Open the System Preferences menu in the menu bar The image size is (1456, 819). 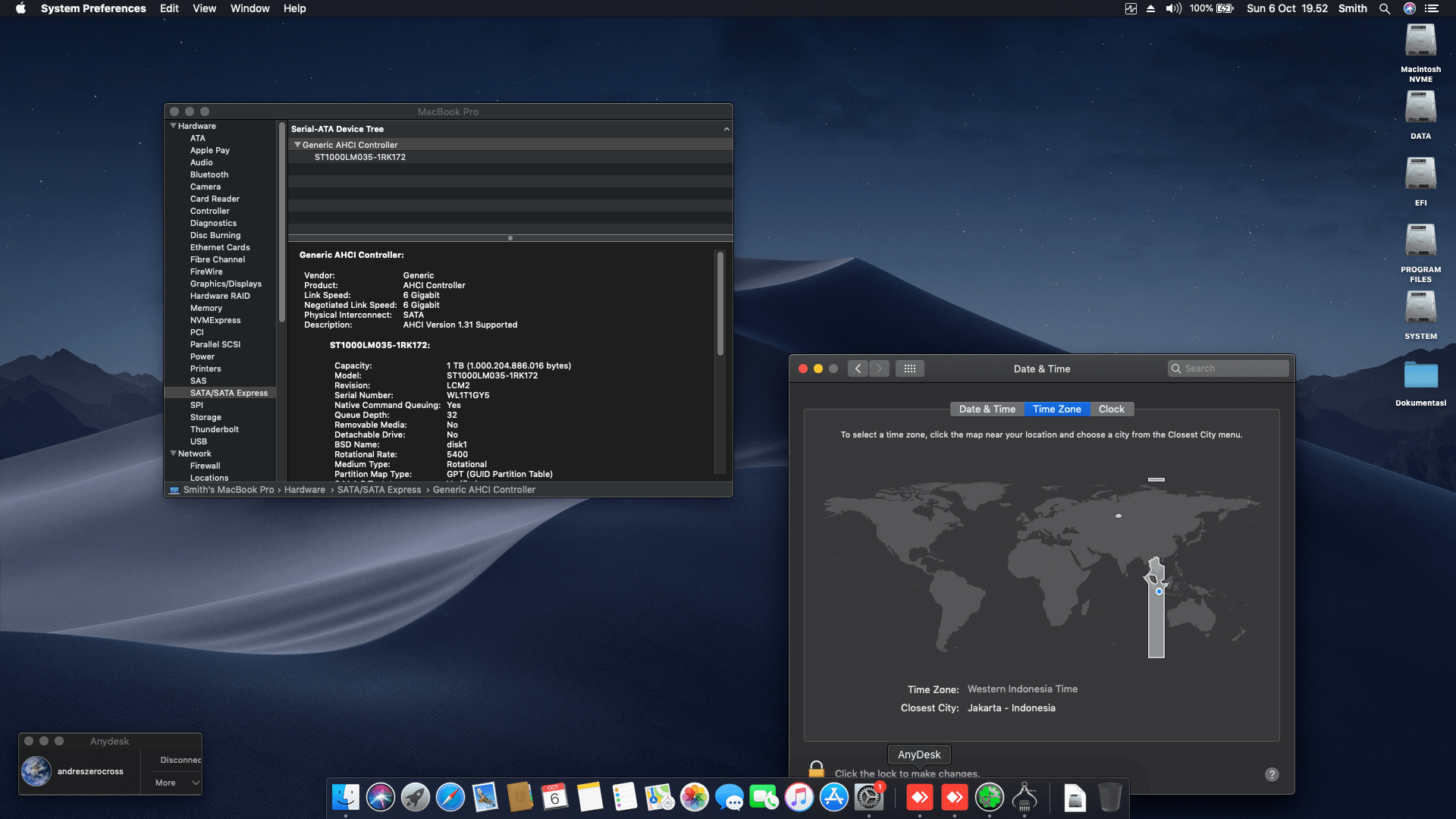click(x=93, y=8)
